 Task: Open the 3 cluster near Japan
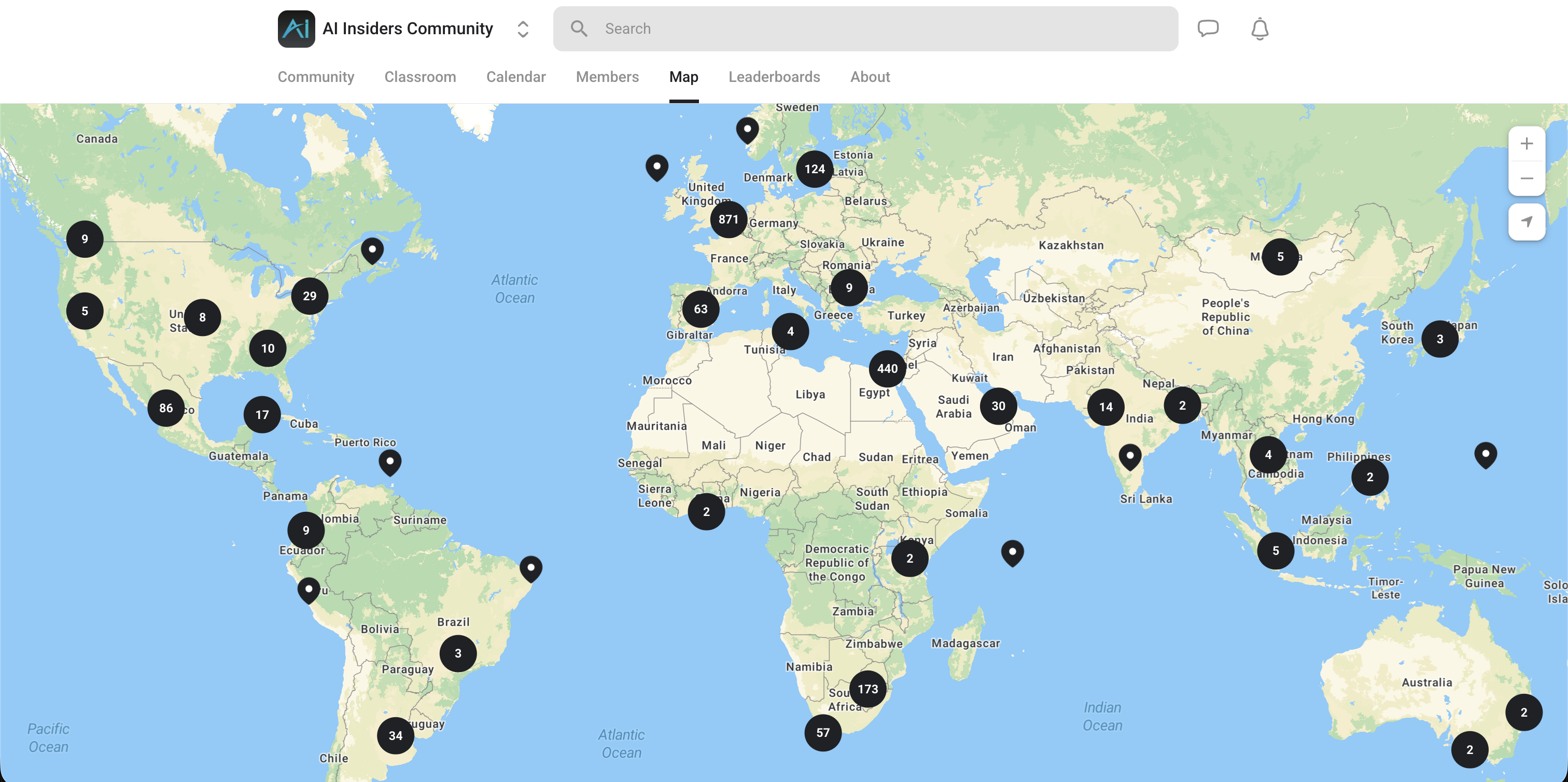tap(1439, 339)
